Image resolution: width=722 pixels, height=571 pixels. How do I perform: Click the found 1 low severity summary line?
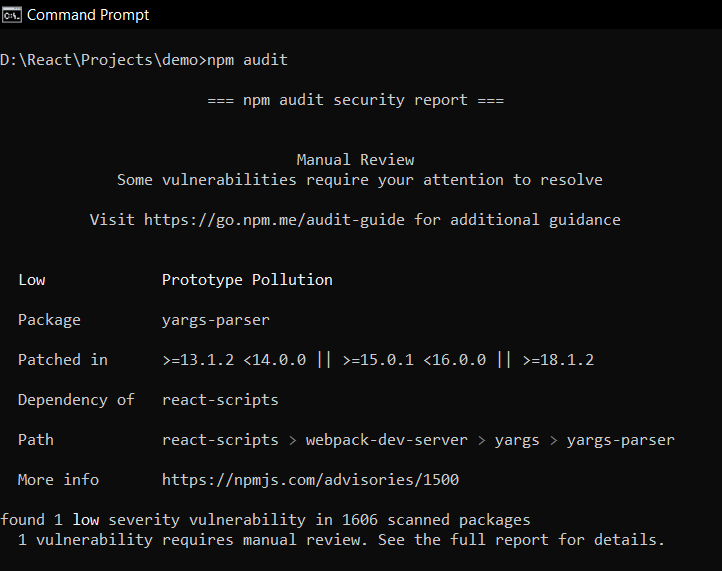click(x=265, y=520)
